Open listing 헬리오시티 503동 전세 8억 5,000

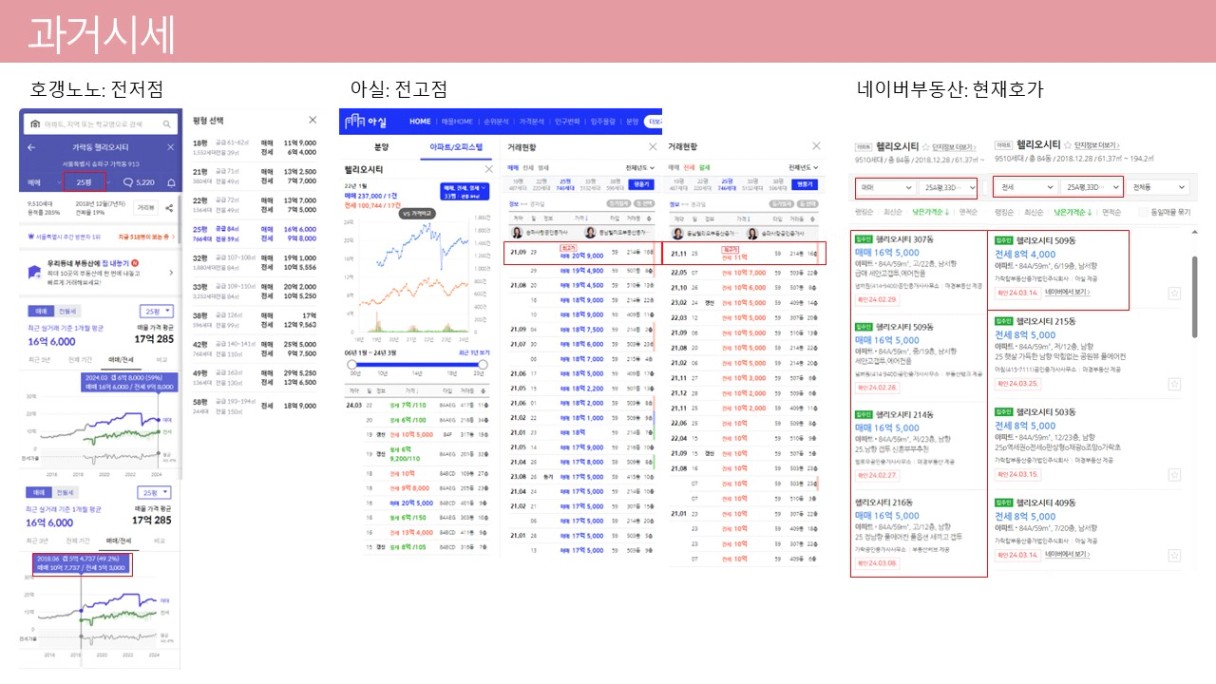click(1086, 443)
